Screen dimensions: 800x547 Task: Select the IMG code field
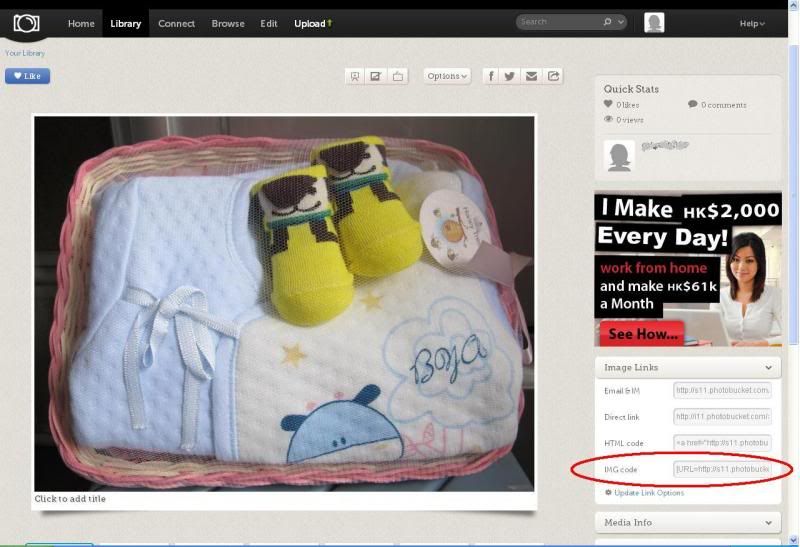pos(722,469)
